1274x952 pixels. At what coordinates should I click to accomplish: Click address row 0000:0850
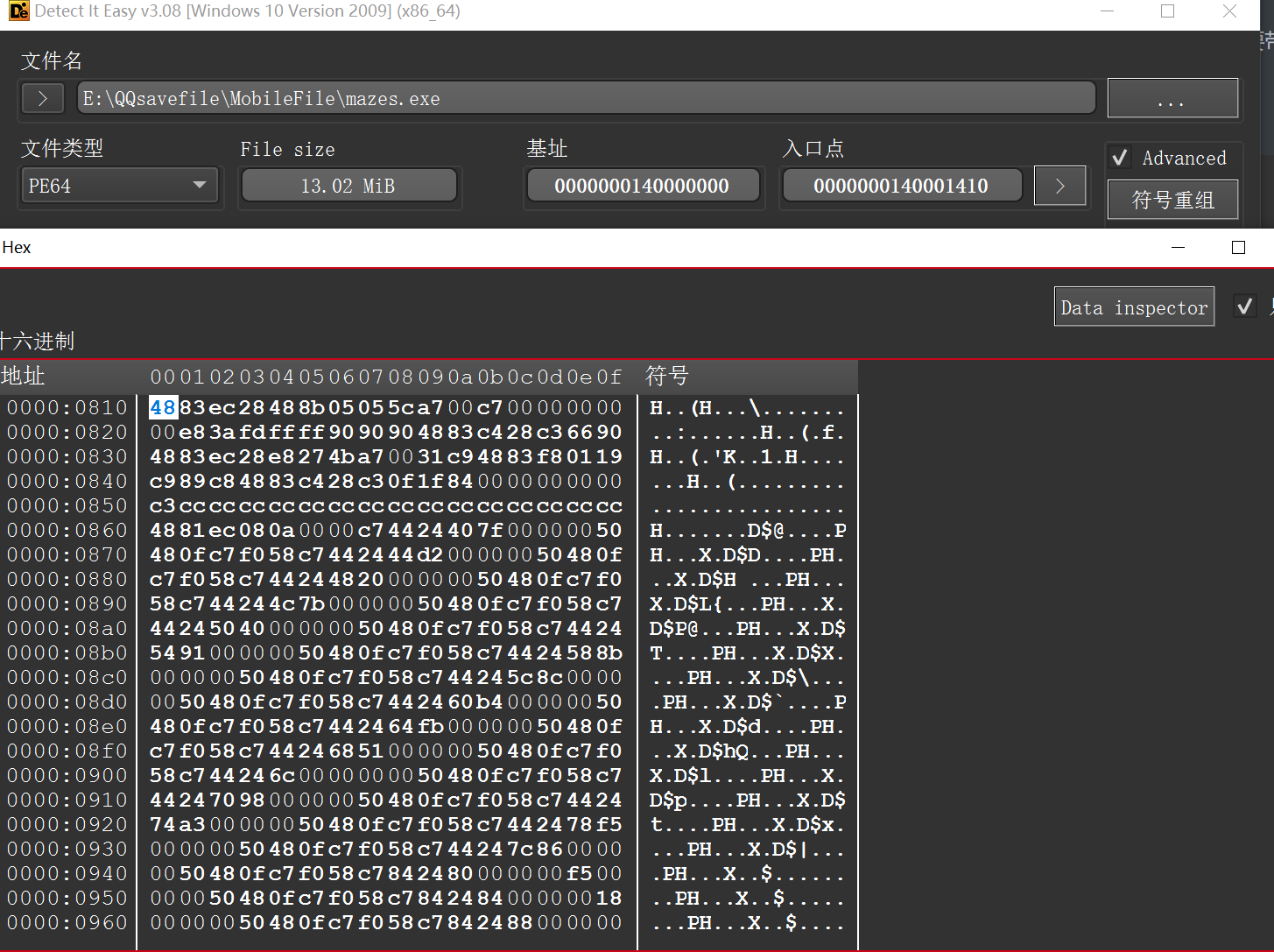pos(67,505)
